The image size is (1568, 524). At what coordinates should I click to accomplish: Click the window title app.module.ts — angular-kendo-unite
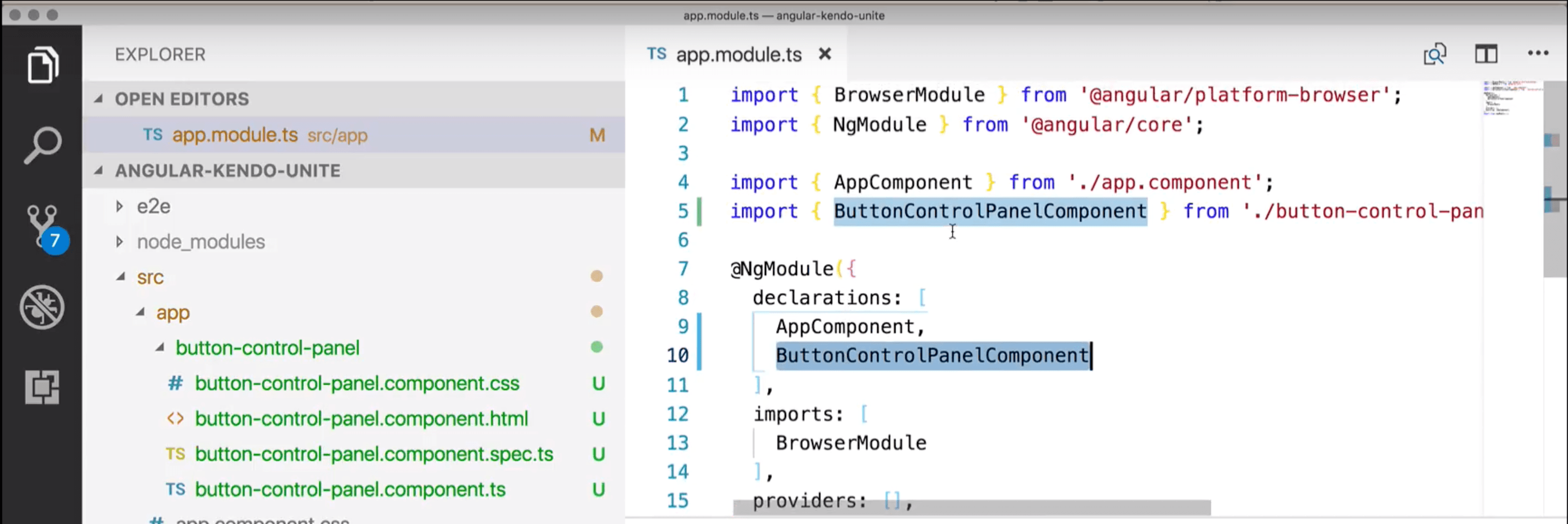point(784,15)
